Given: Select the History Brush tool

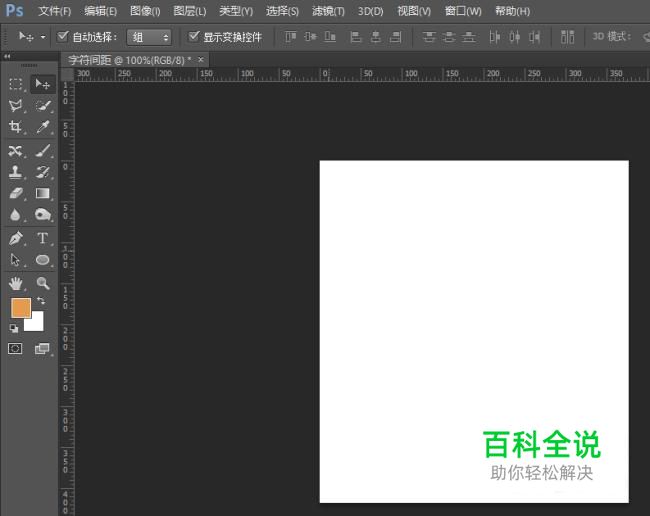Looking at the screenshot, I should [x=43, y=172].
